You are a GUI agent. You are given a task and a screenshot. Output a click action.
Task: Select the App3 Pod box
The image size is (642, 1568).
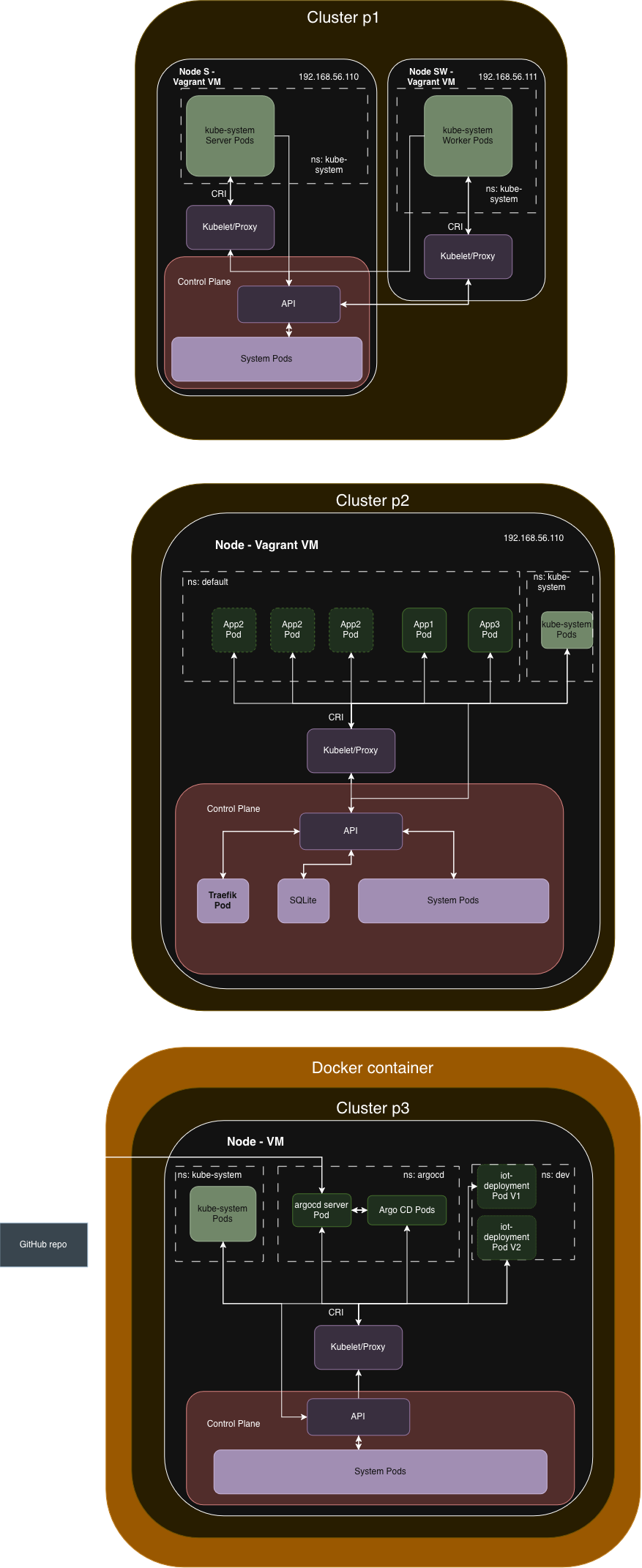tap(490, 630)
